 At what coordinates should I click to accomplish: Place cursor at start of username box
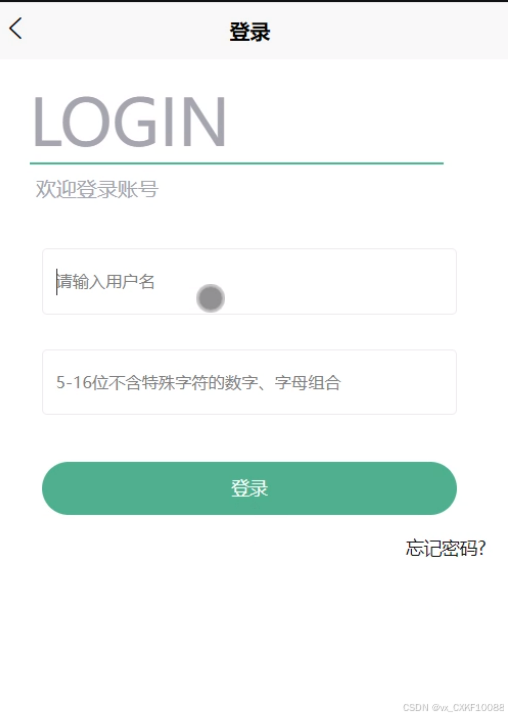pyautogui.click(x=57, y=282)
